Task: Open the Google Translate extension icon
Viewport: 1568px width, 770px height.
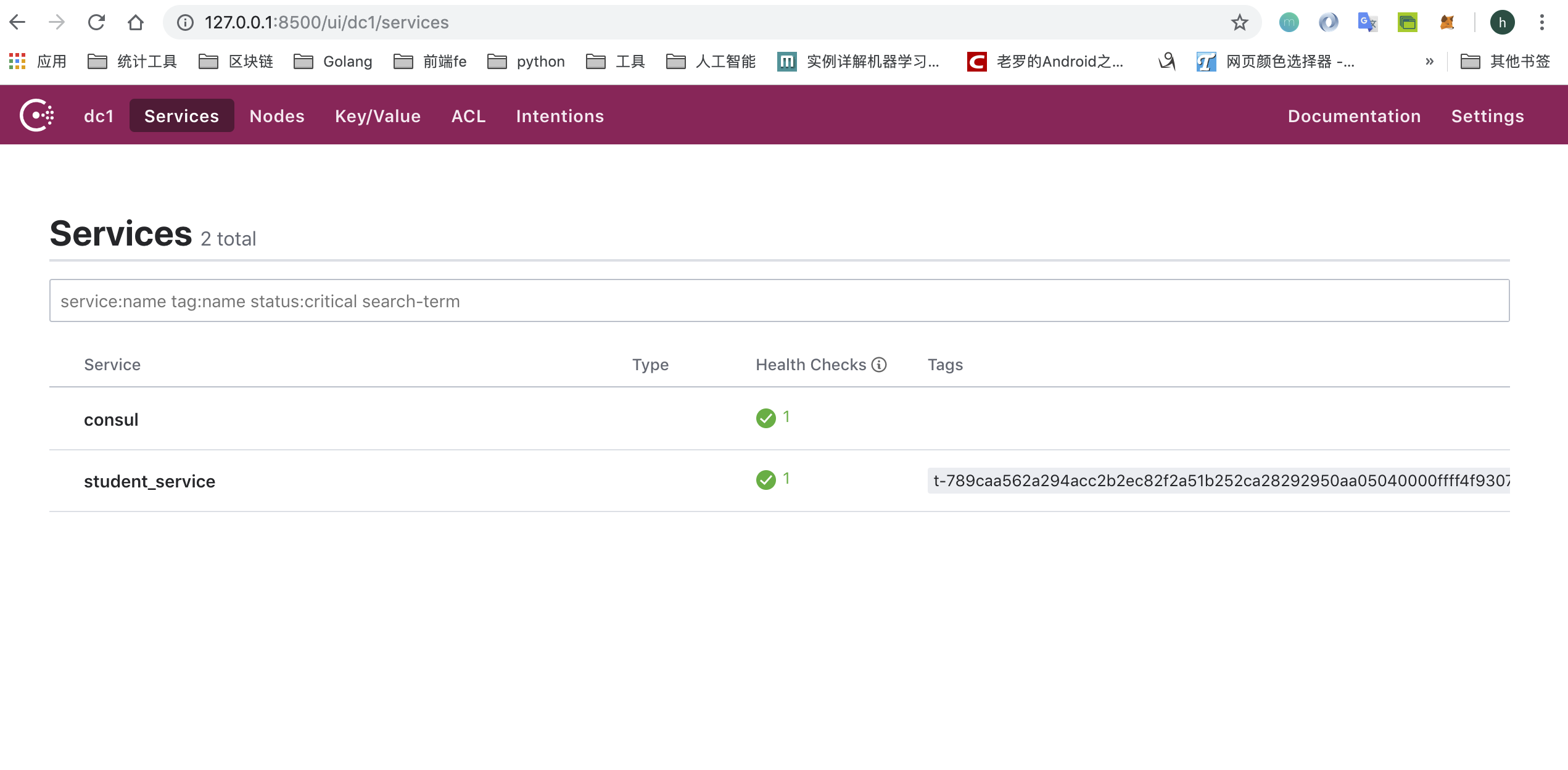Action: pyautogui.click(x=1368, y=23)
